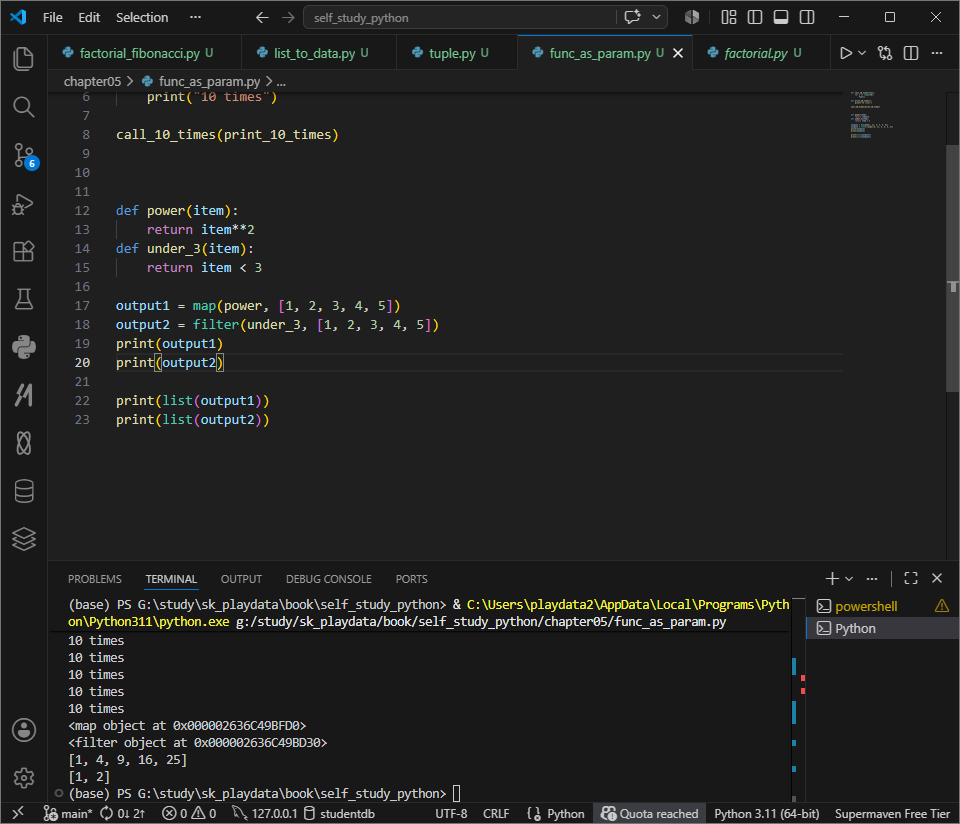Image resolution: width=960 pixels, height=824 pixels.
Task: Toggle the bottom panel visibility
Action: click(x=781, y=17)
